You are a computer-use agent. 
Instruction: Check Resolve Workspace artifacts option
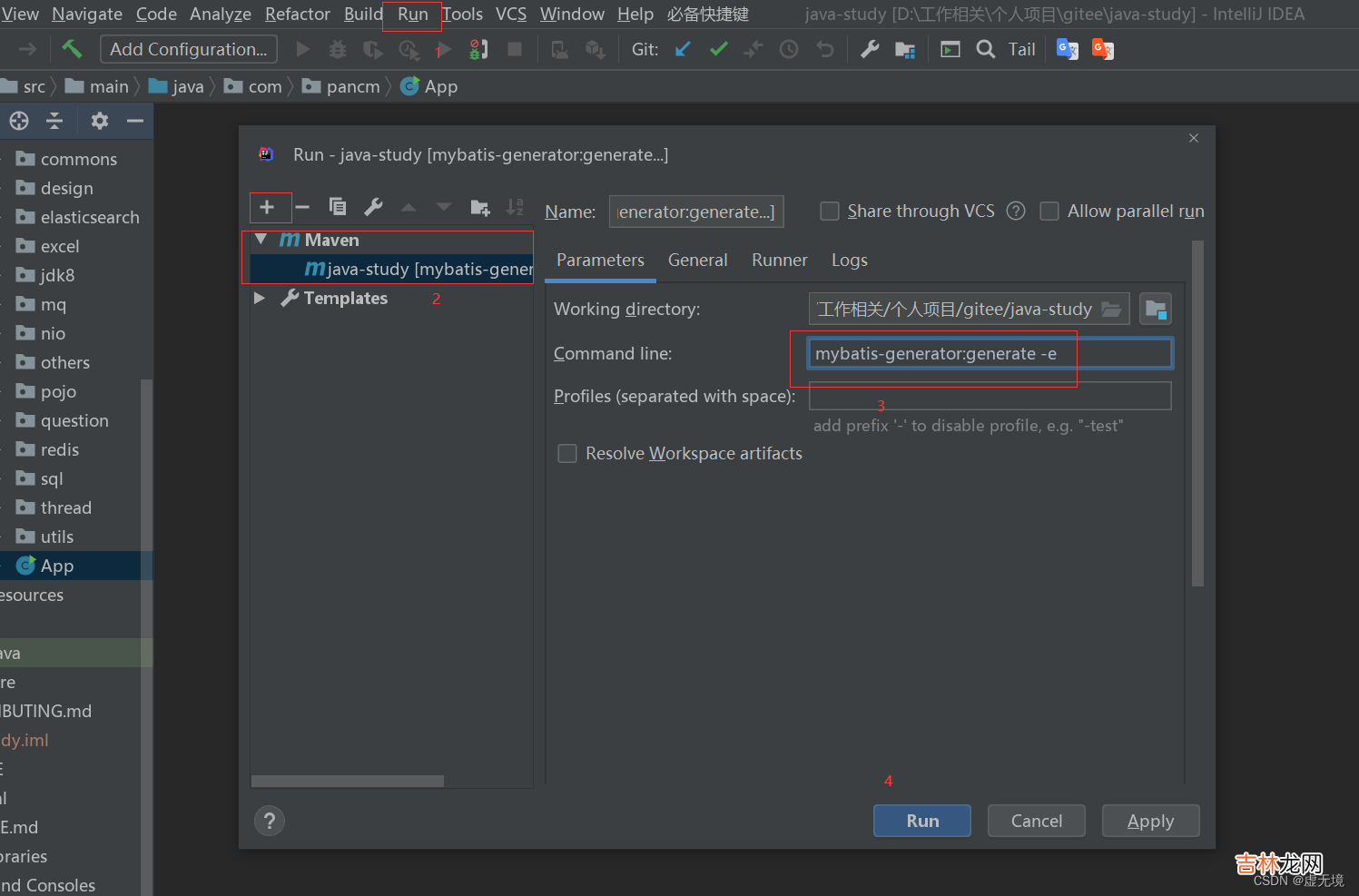click(567, 454)
